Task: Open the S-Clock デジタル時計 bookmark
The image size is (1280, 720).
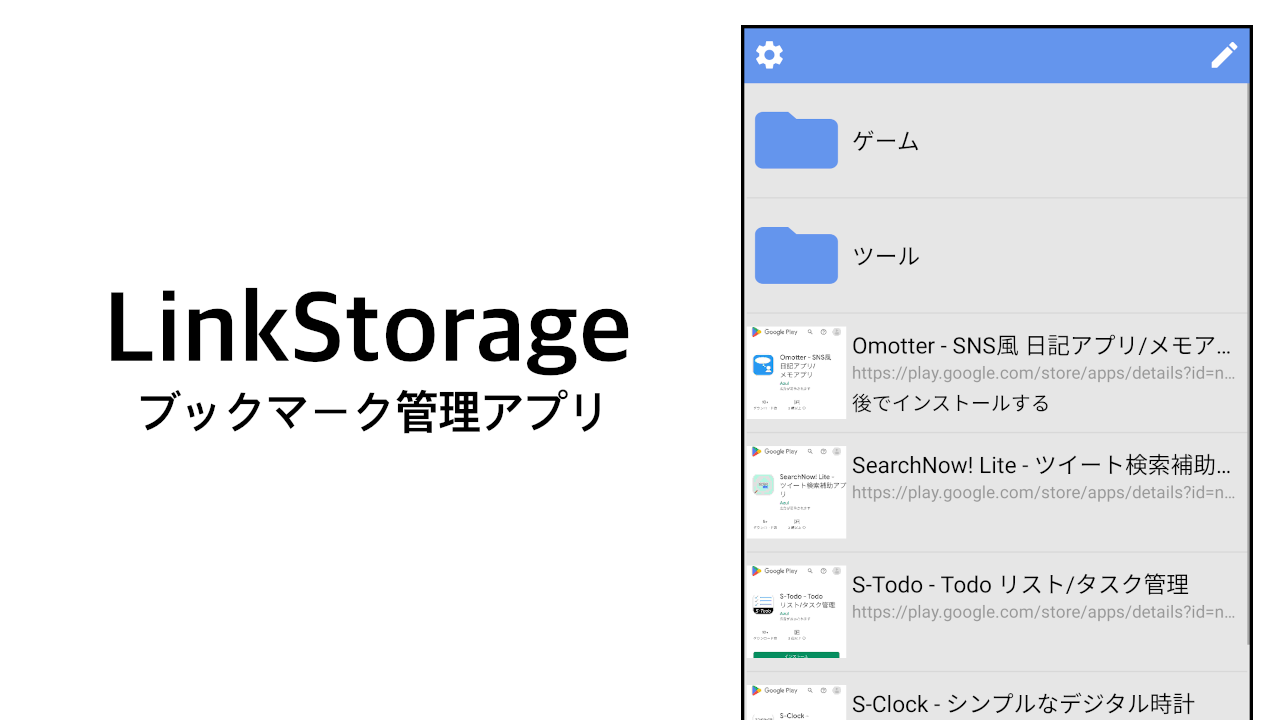Action: tap(1020, 703)
